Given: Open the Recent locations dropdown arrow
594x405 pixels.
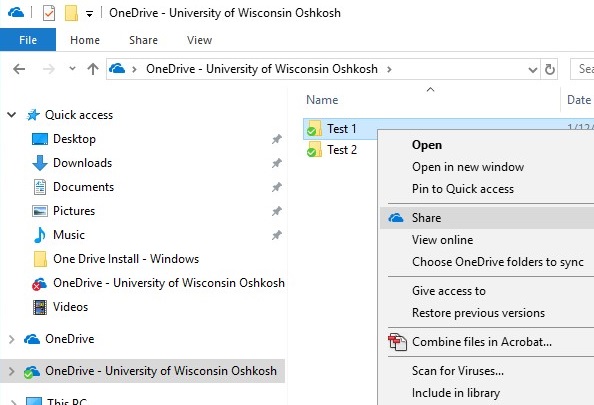Looking at the screenshot, I should [72, 69].
